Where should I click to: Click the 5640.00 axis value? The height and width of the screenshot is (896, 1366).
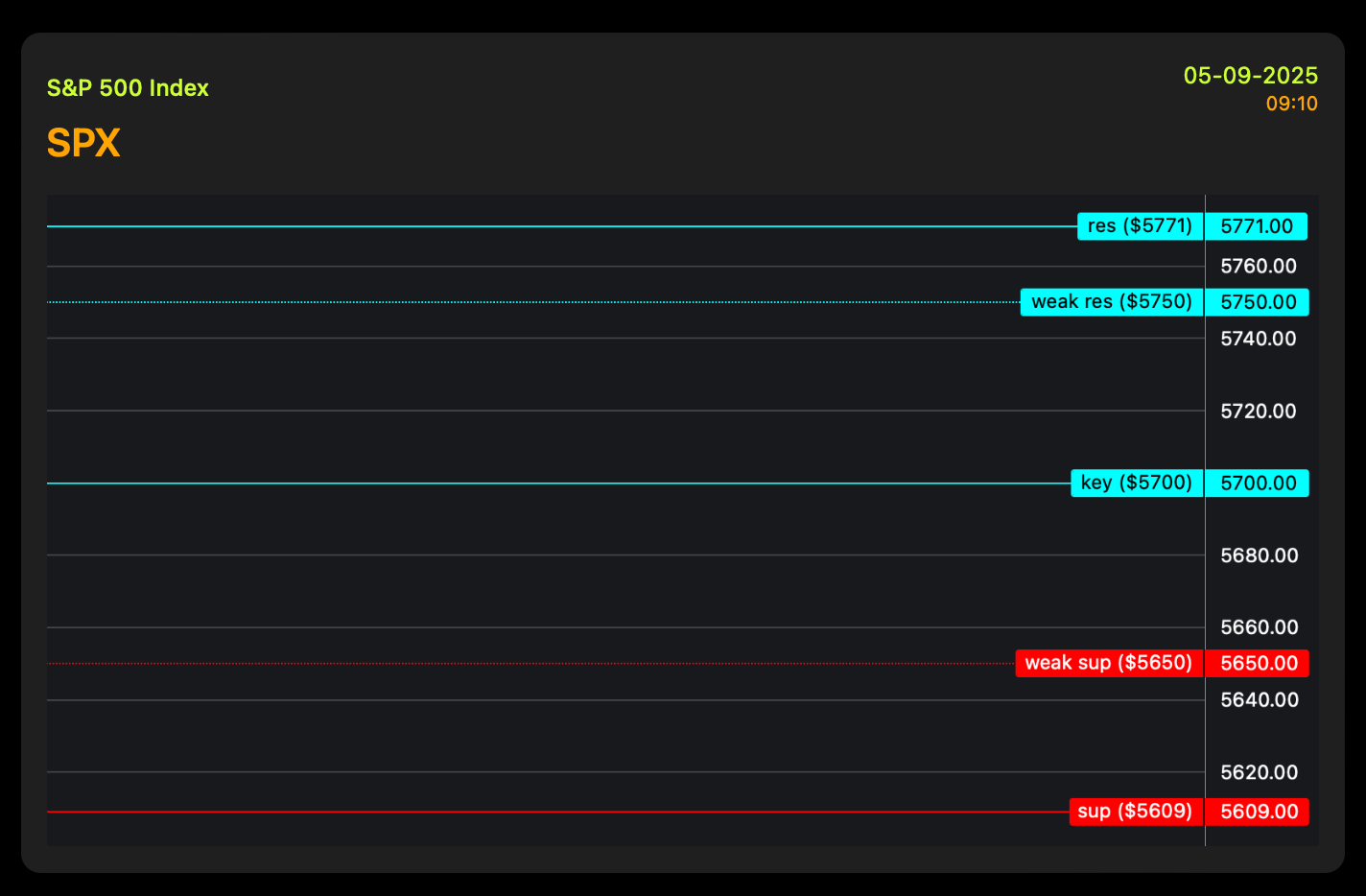pyautogui.click(x=1259, y=700)
